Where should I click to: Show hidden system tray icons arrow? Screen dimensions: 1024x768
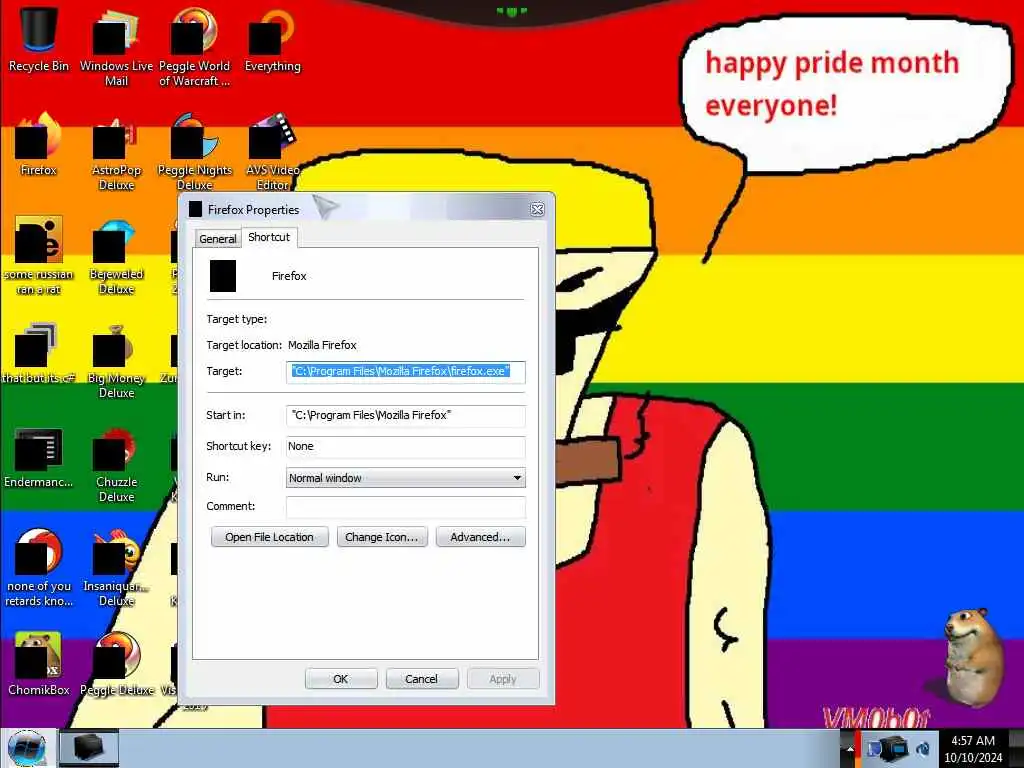click(x=850, y=748)
